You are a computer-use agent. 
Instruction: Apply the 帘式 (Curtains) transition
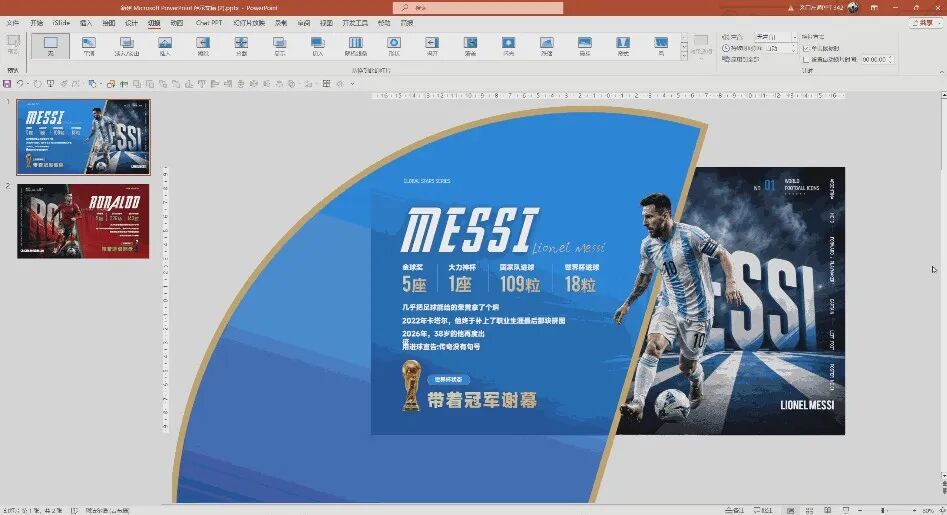click(x=623, y=46)
